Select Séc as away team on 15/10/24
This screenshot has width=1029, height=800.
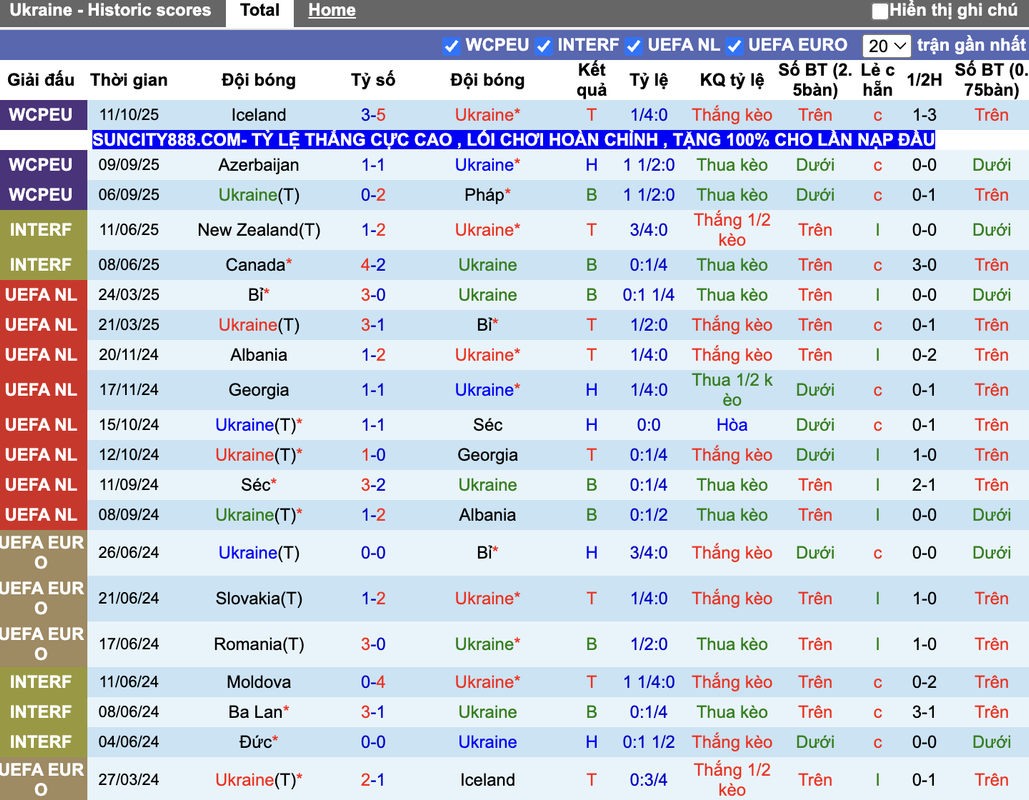[x=488, y=425]
